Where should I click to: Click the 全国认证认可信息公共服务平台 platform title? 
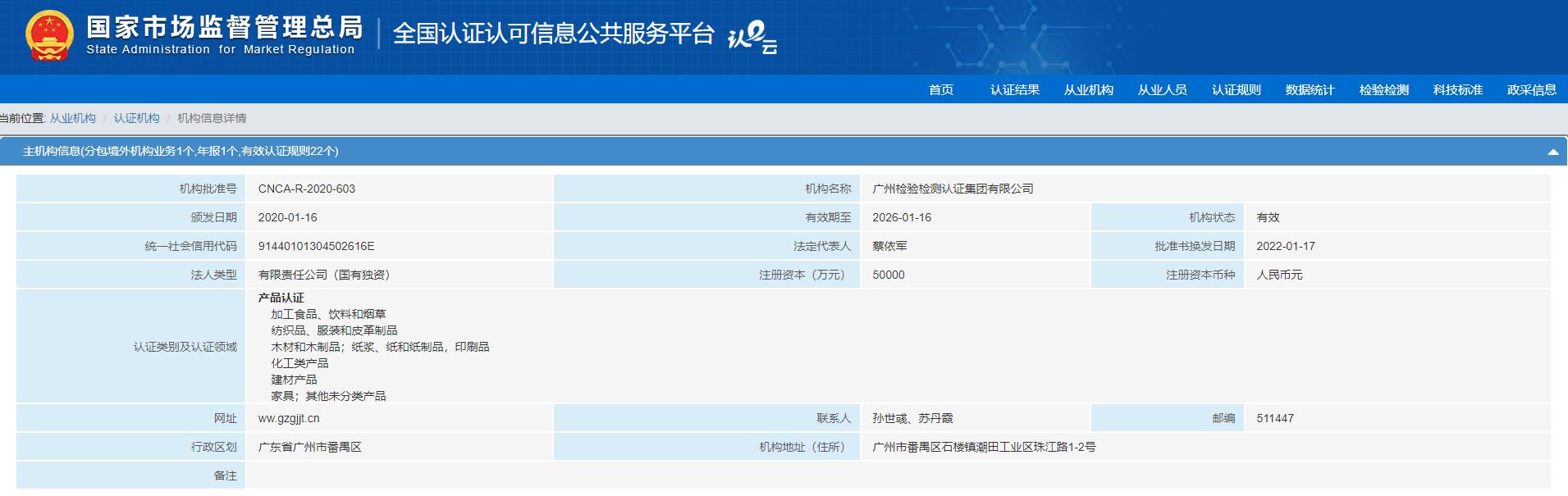[553, 34]
